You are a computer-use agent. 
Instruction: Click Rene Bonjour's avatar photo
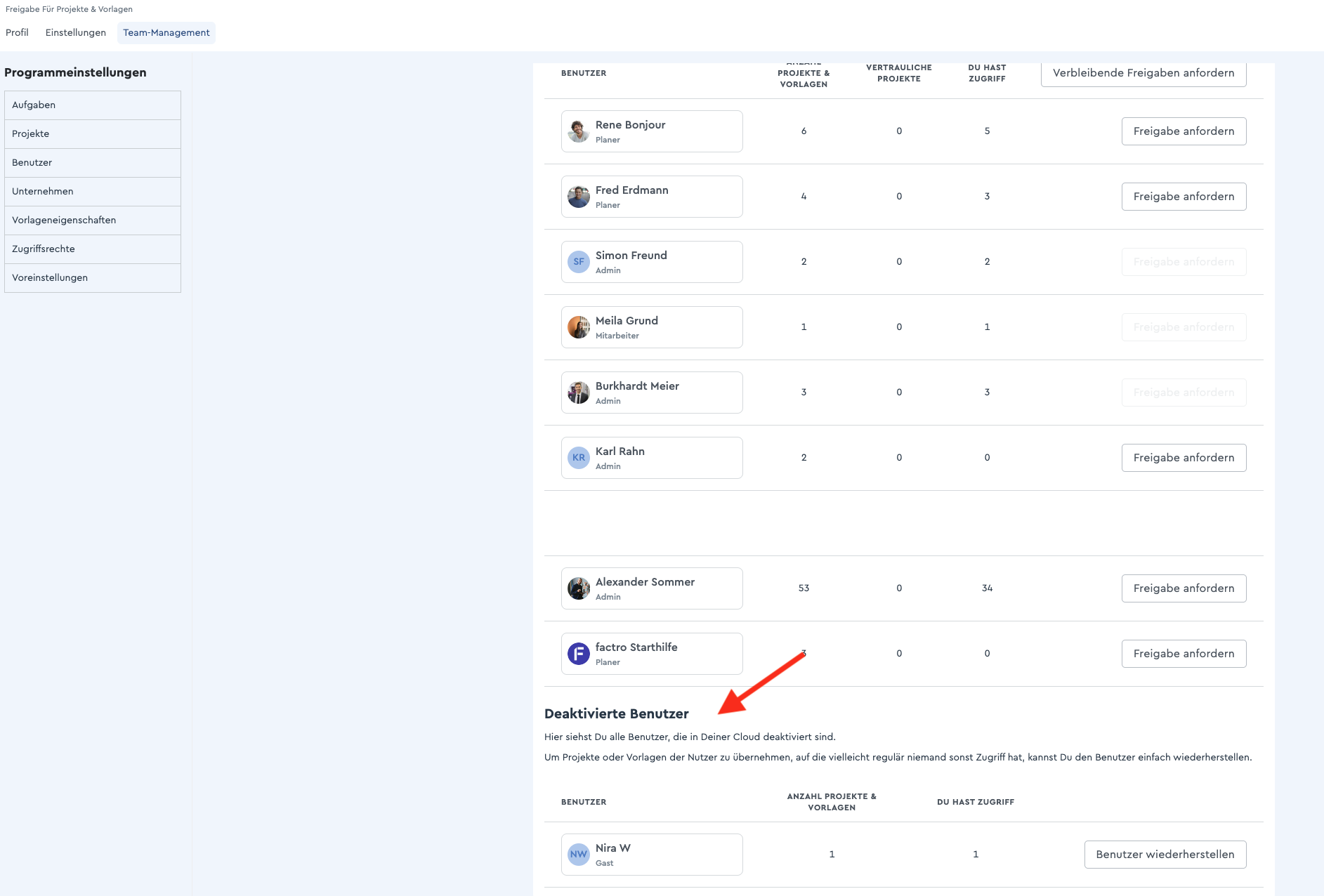578,131
